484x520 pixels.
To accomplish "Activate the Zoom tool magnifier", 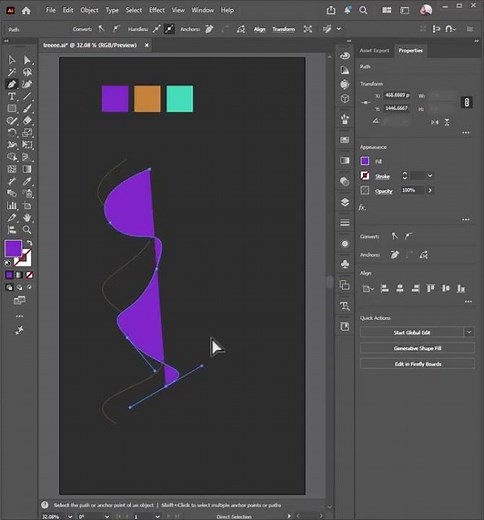I will click(27, 230).
